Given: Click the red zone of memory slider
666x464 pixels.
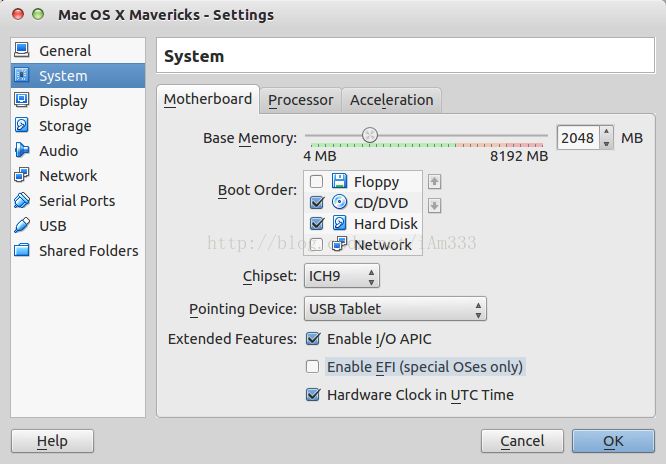Looking at the screenshot, I should pyautogui.click(x=523, y=145).
